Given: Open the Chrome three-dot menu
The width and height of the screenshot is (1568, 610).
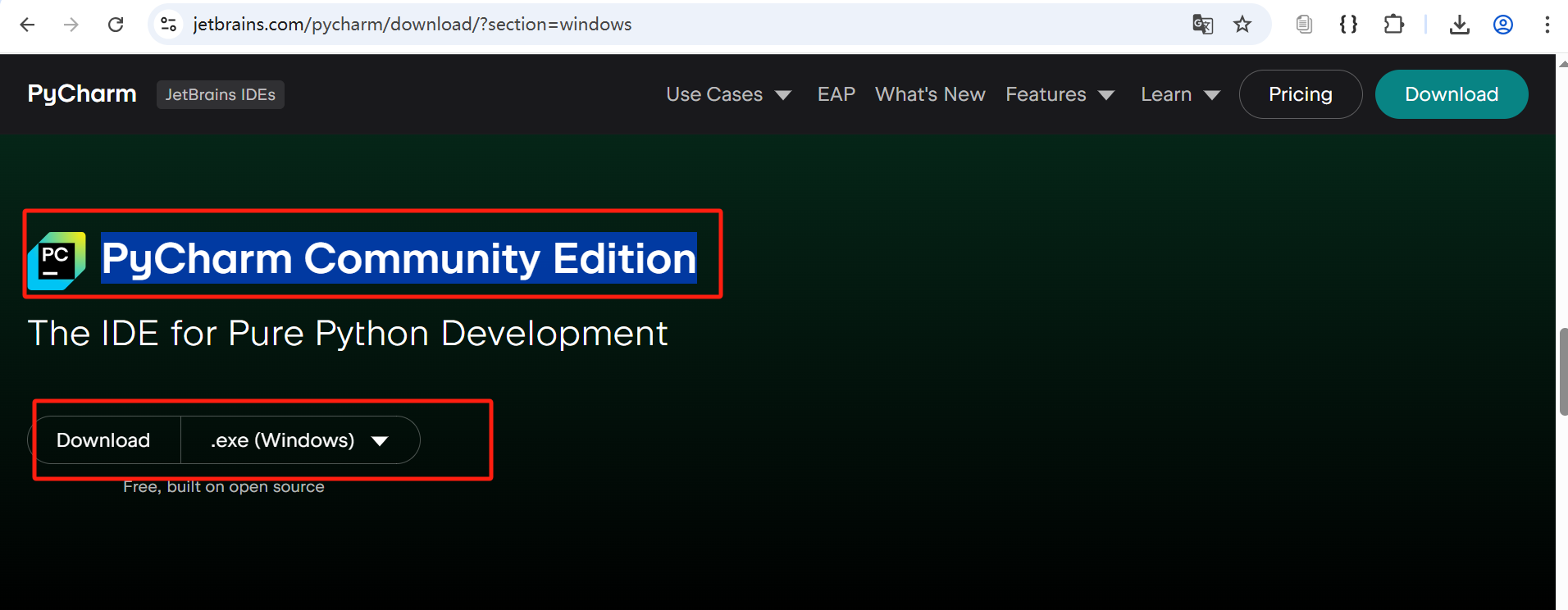Looking at the screenshot, I should point(1547,25).
